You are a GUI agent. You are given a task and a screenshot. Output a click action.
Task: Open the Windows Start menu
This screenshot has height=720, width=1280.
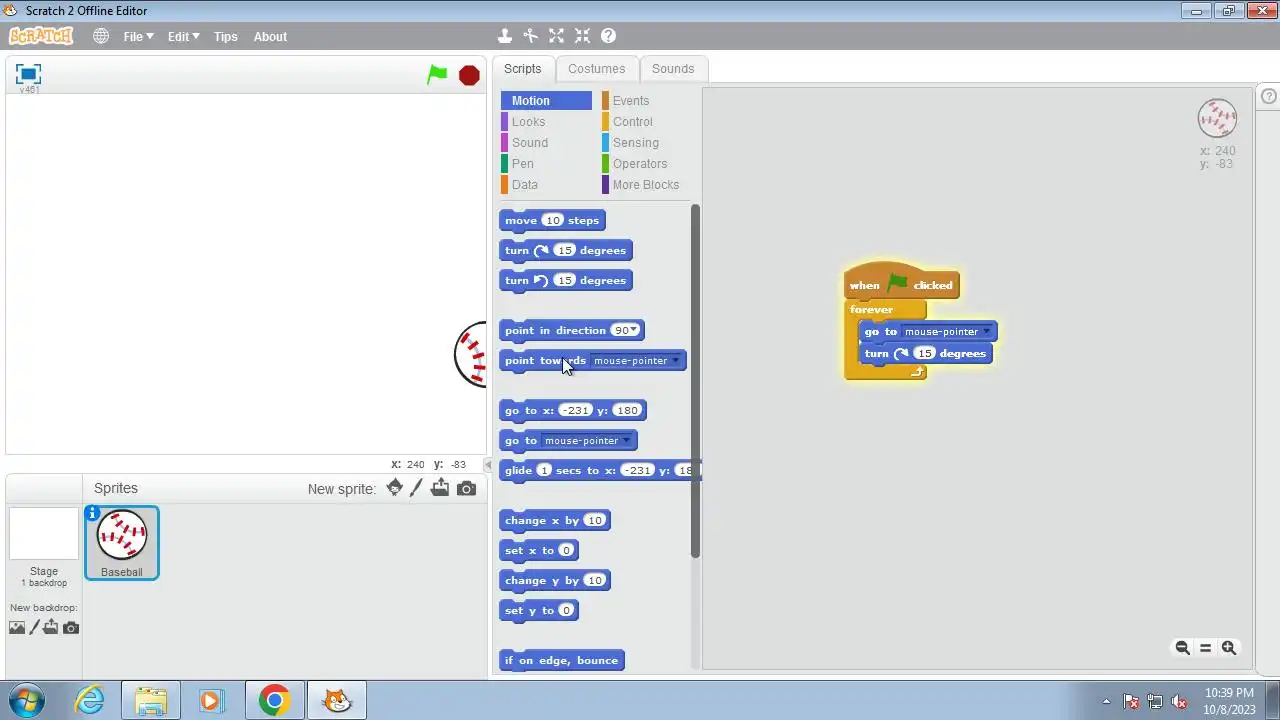[26, 700]
